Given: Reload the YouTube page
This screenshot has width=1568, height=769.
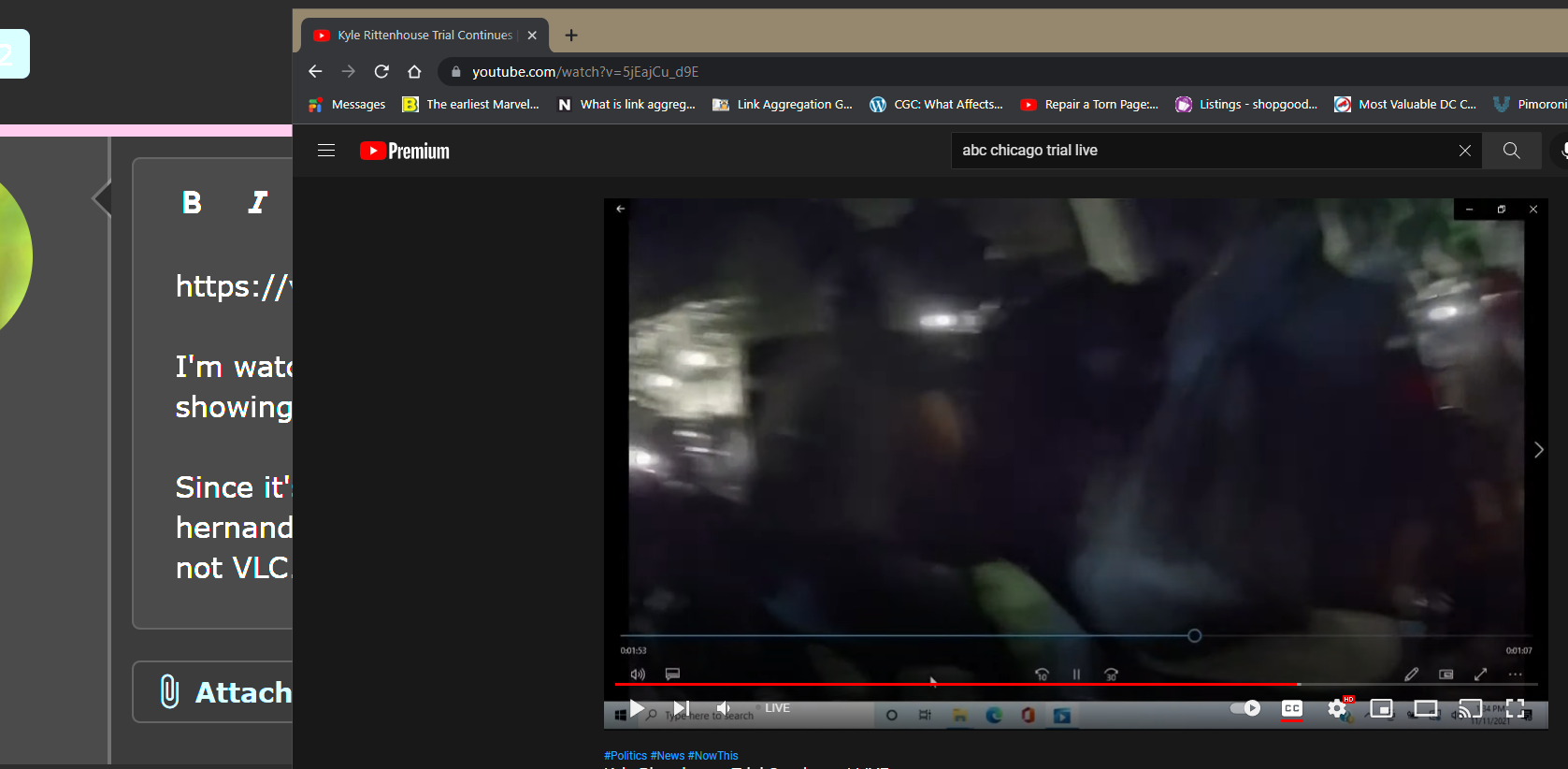Looking at the screenshot, I should pos(381,71).
